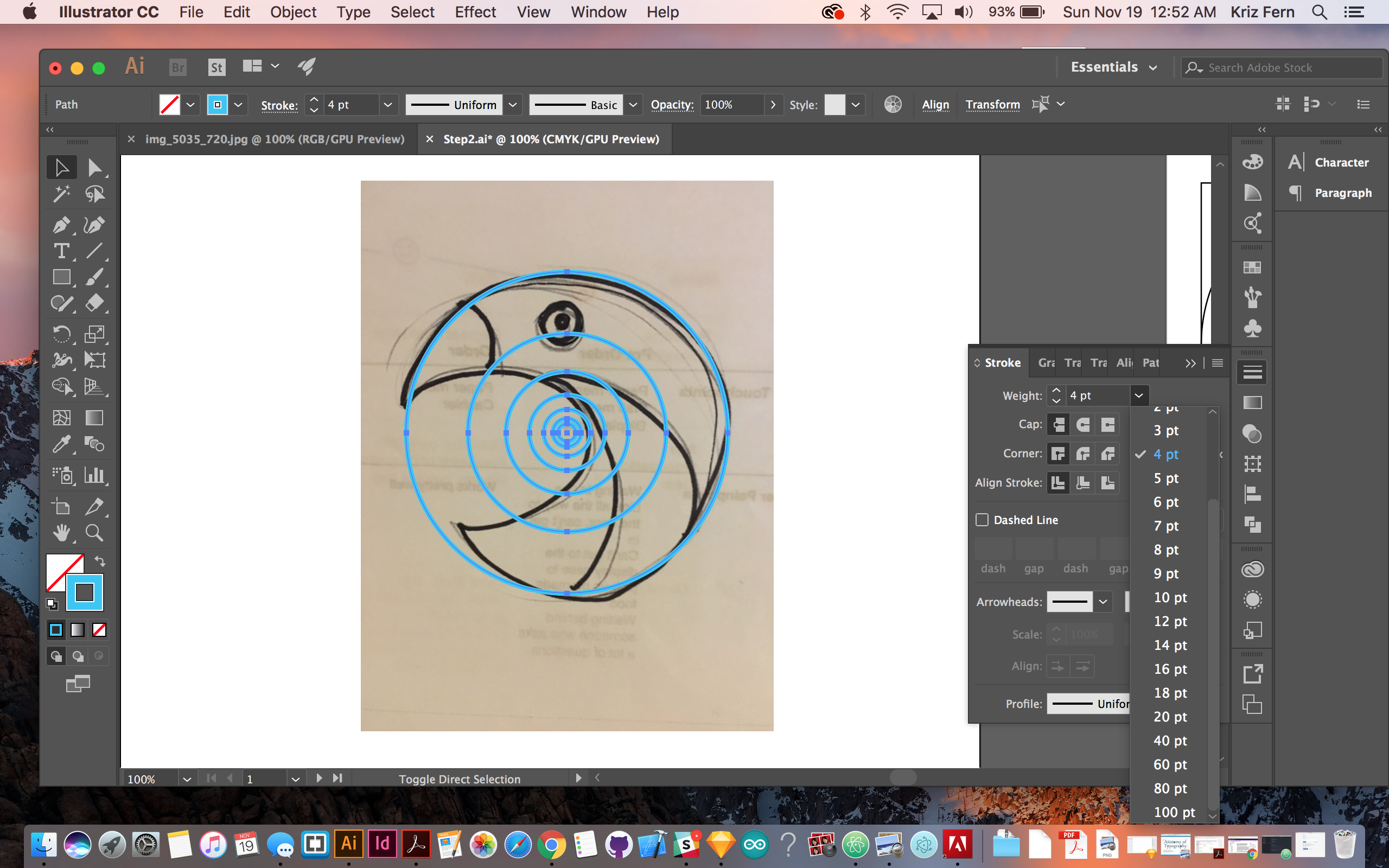Select the Rotate tool
Screen dimensions: 1389x868
coord(61,334)
